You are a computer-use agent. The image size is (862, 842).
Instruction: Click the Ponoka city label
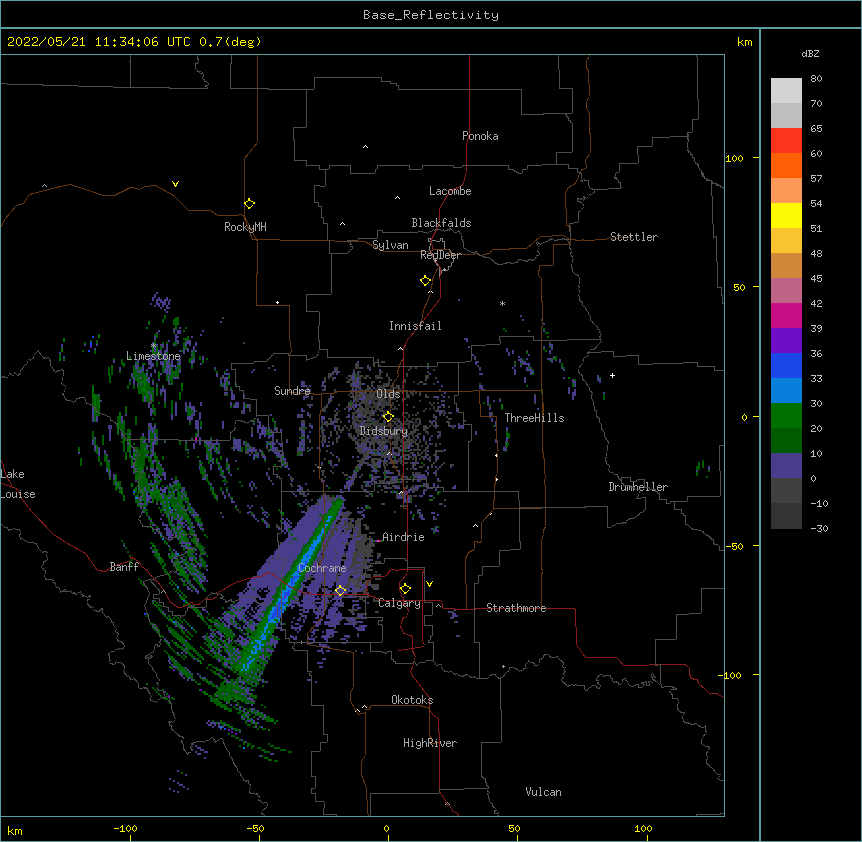point(480,136)
